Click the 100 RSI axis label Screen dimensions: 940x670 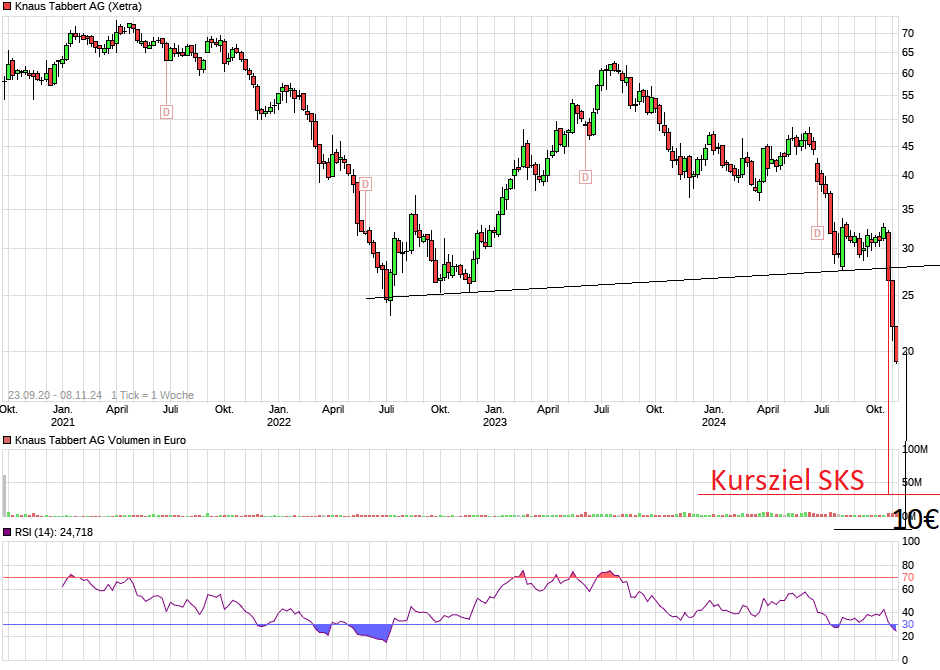tap(911, 542)
